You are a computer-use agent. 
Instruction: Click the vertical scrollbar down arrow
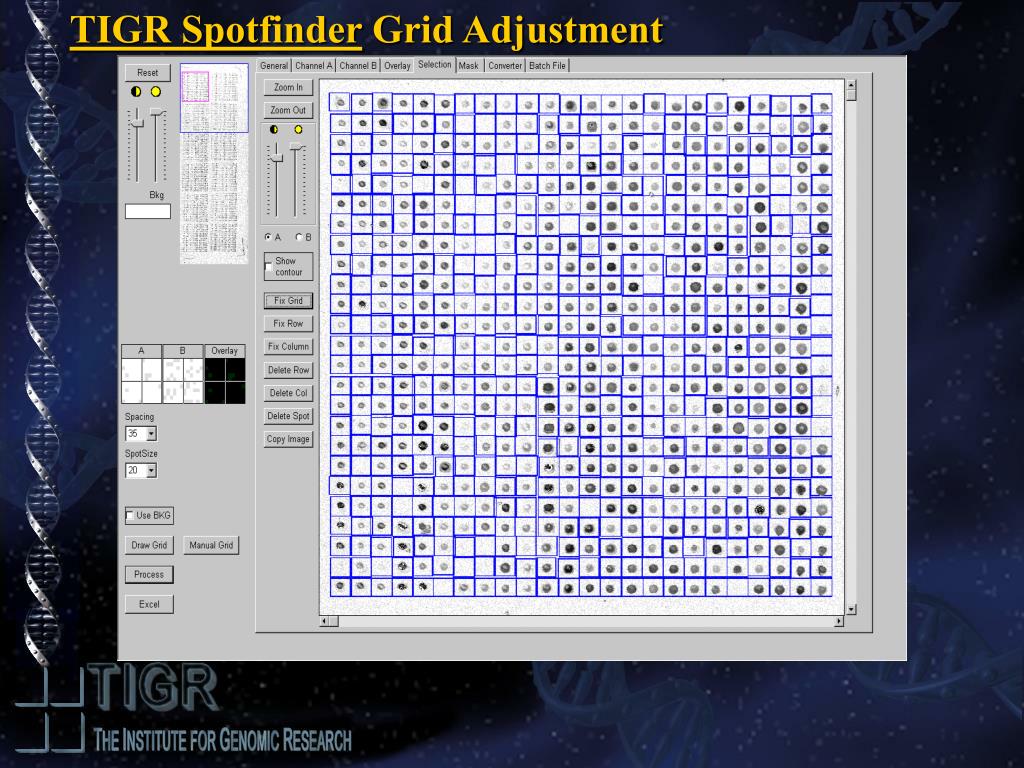tap(851, 609)
